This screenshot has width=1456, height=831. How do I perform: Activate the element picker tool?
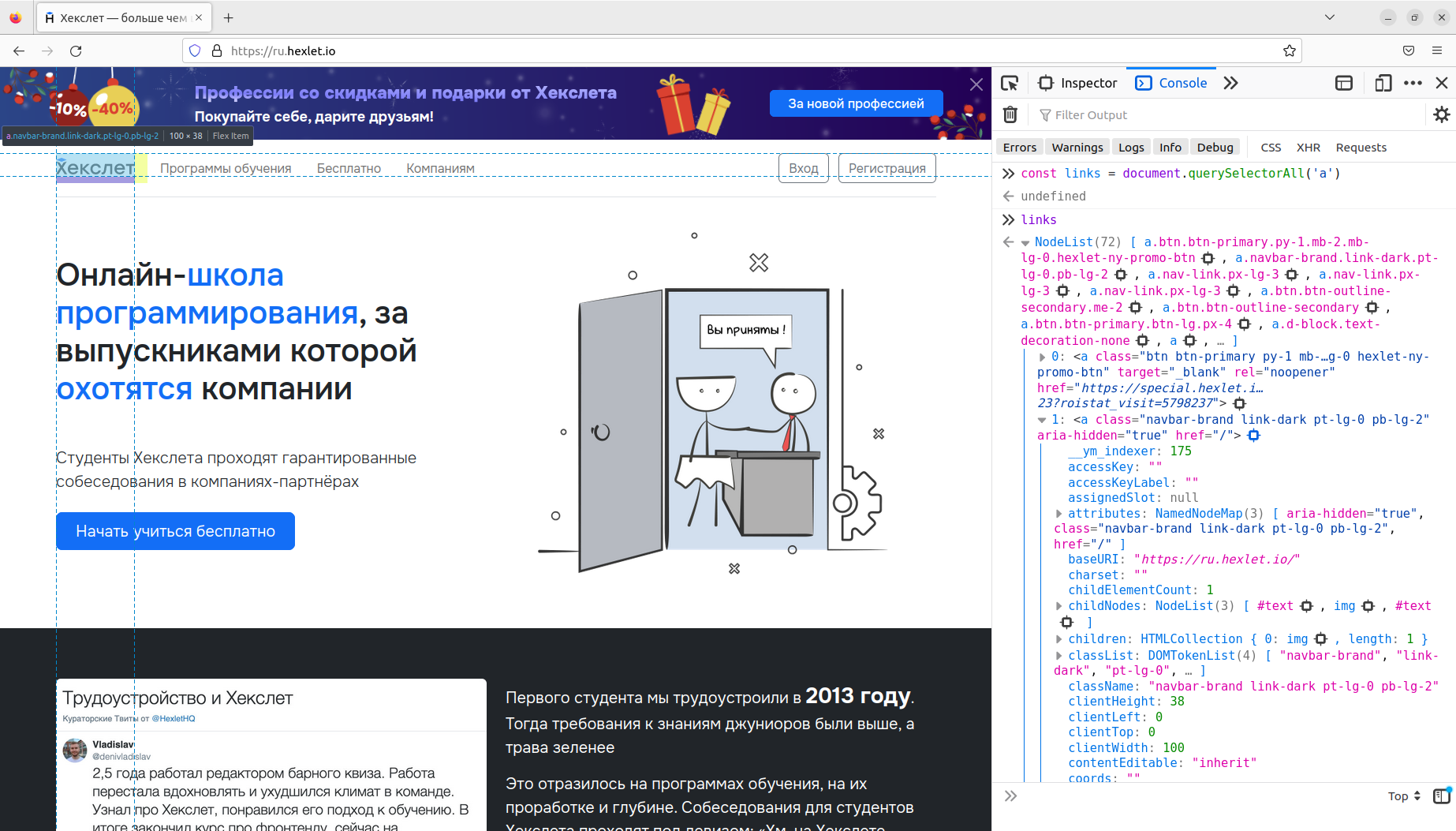pos(1010,83)
